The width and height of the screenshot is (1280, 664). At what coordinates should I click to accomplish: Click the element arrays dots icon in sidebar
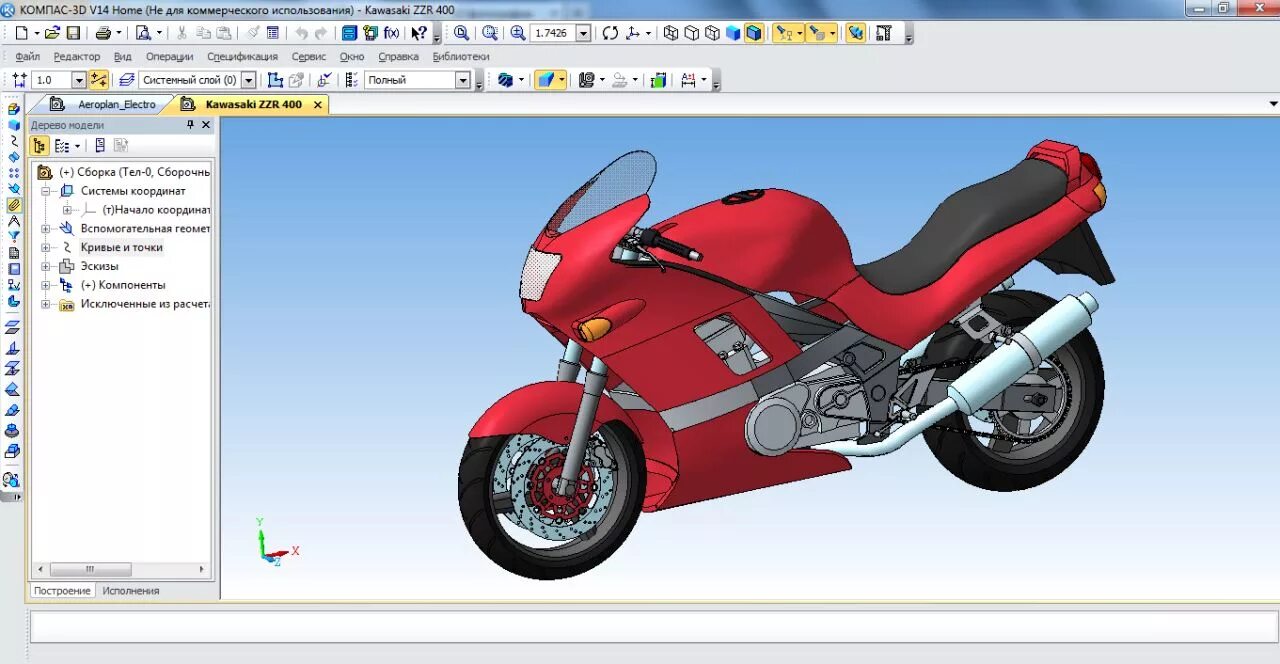tap(13, 173)
